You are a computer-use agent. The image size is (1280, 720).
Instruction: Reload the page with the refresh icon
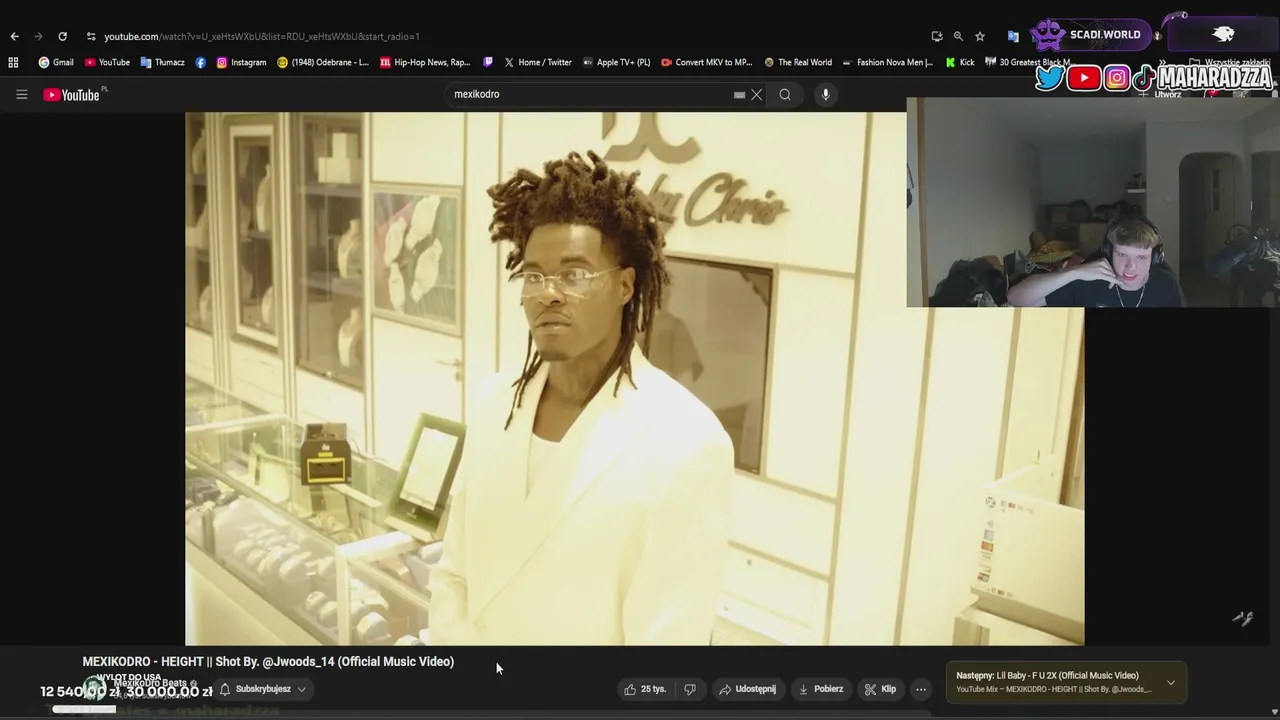pyautogui.click(x=62, y=36)
